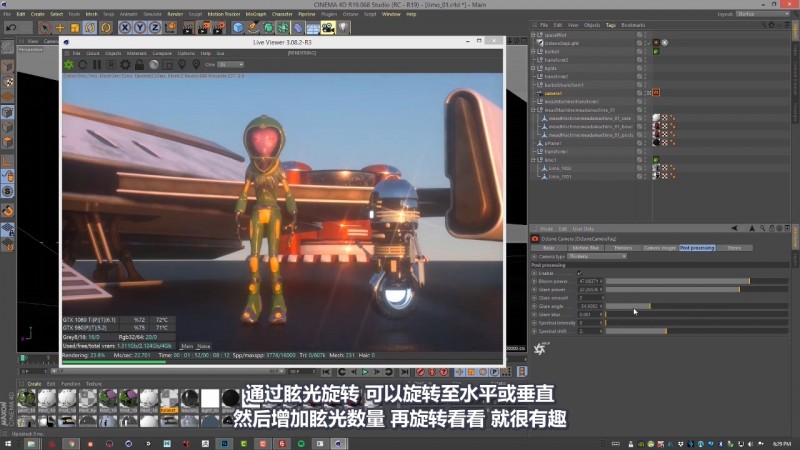Expand the lights object tree node
The image size is (800, 450).
point(534,68)
